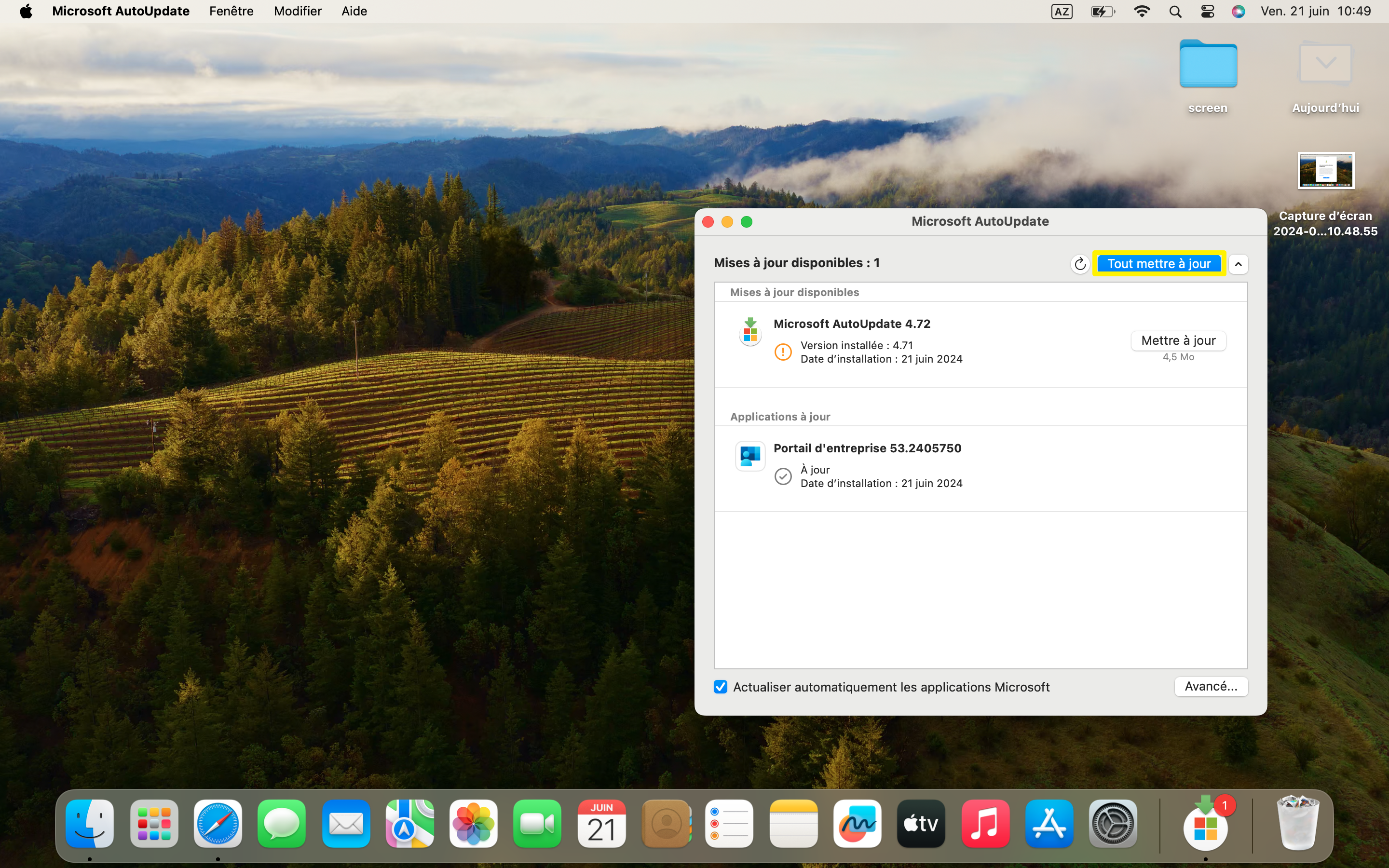Open Reminders from the Dock
The height and width of the screenshot is (868, 1389).
(729, 823)
